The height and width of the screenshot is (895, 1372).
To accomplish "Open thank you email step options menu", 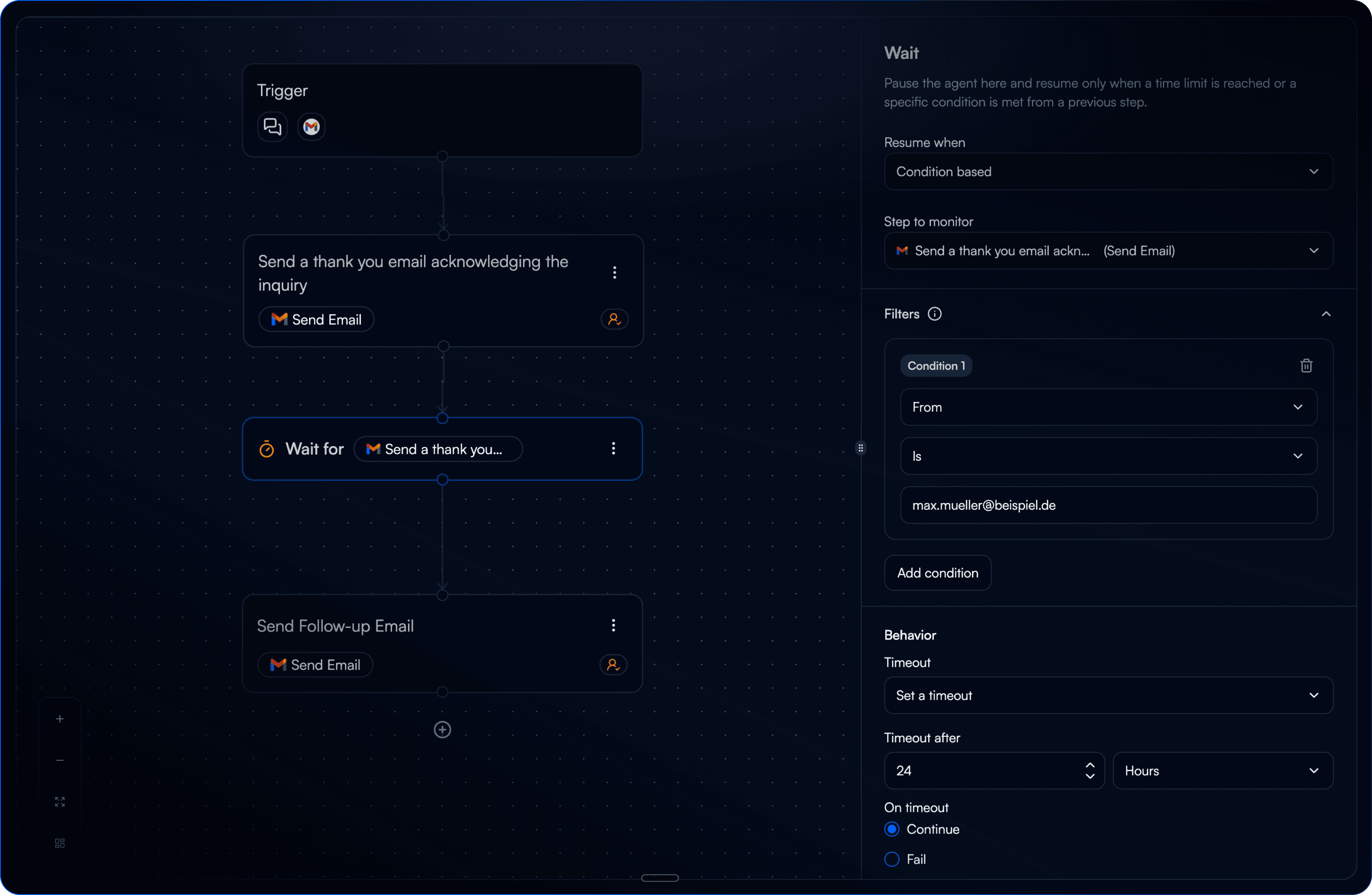I will [x=614, y=273].
